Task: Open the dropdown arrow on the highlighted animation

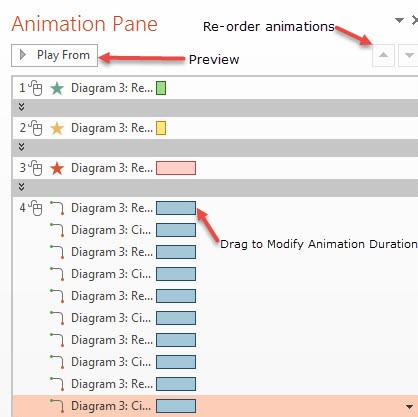Action: tap(409, 406)
